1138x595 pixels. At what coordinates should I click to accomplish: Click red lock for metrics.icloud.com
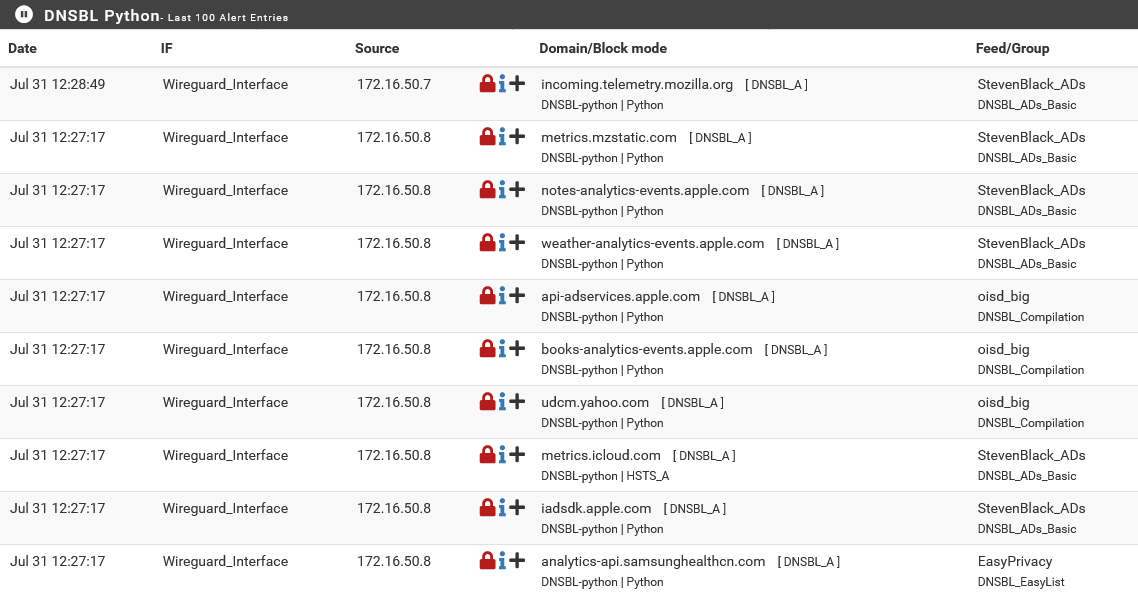coord(487,454)
